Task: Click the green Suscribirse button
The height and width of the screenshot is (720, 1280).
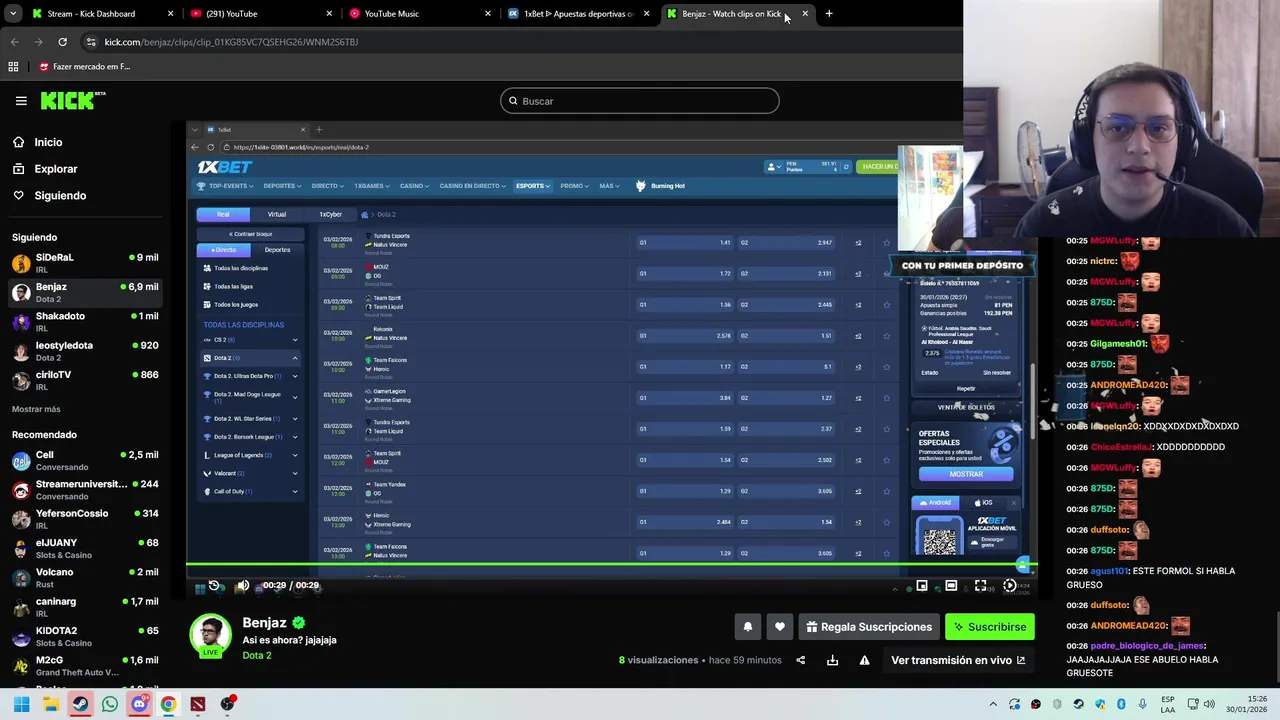Action: [990, 627]
